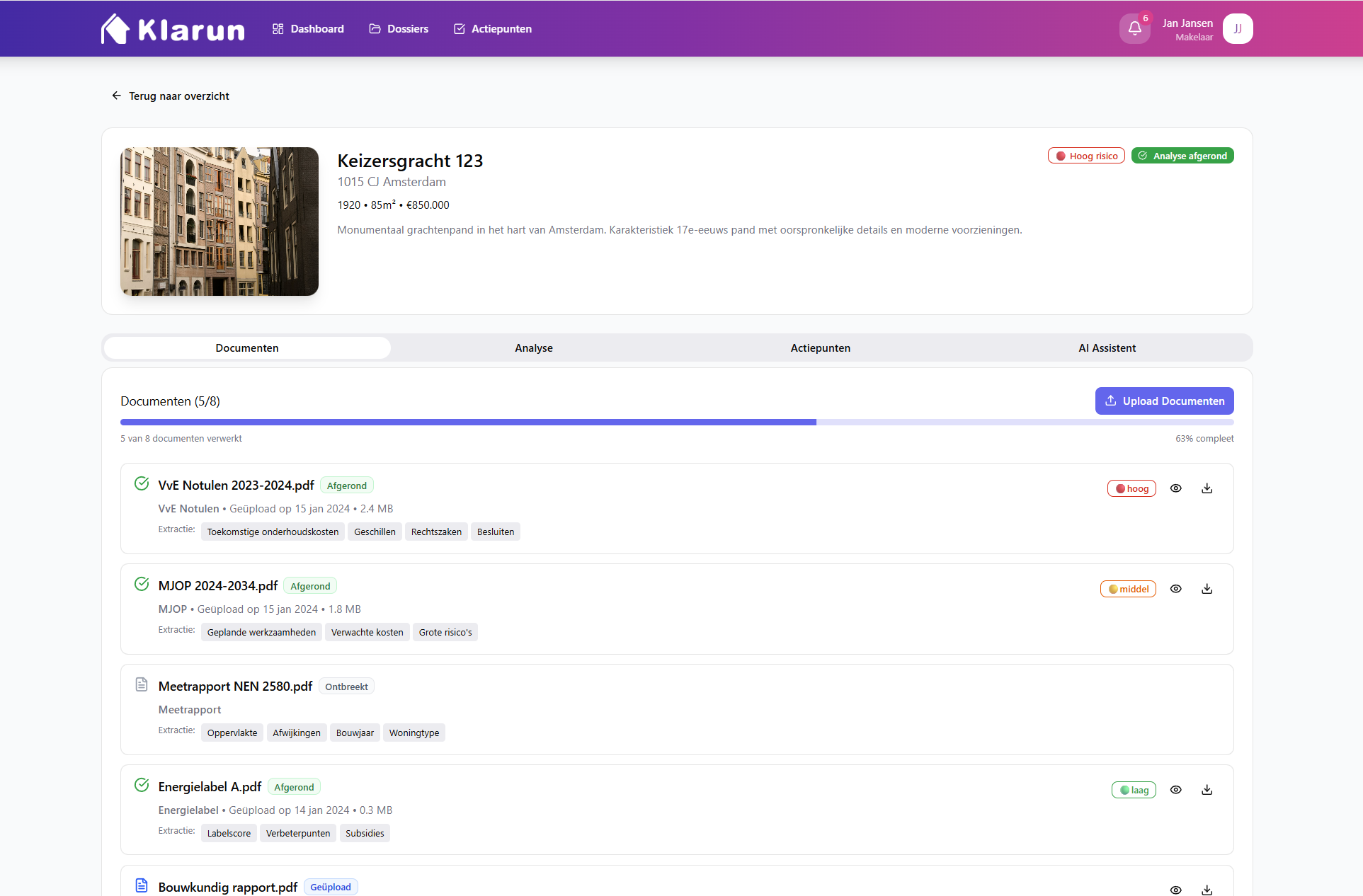This screenshot has width=1363, height=896.
Task: Download MJOP 2024-2034.pdf file
Action: 1207,589
